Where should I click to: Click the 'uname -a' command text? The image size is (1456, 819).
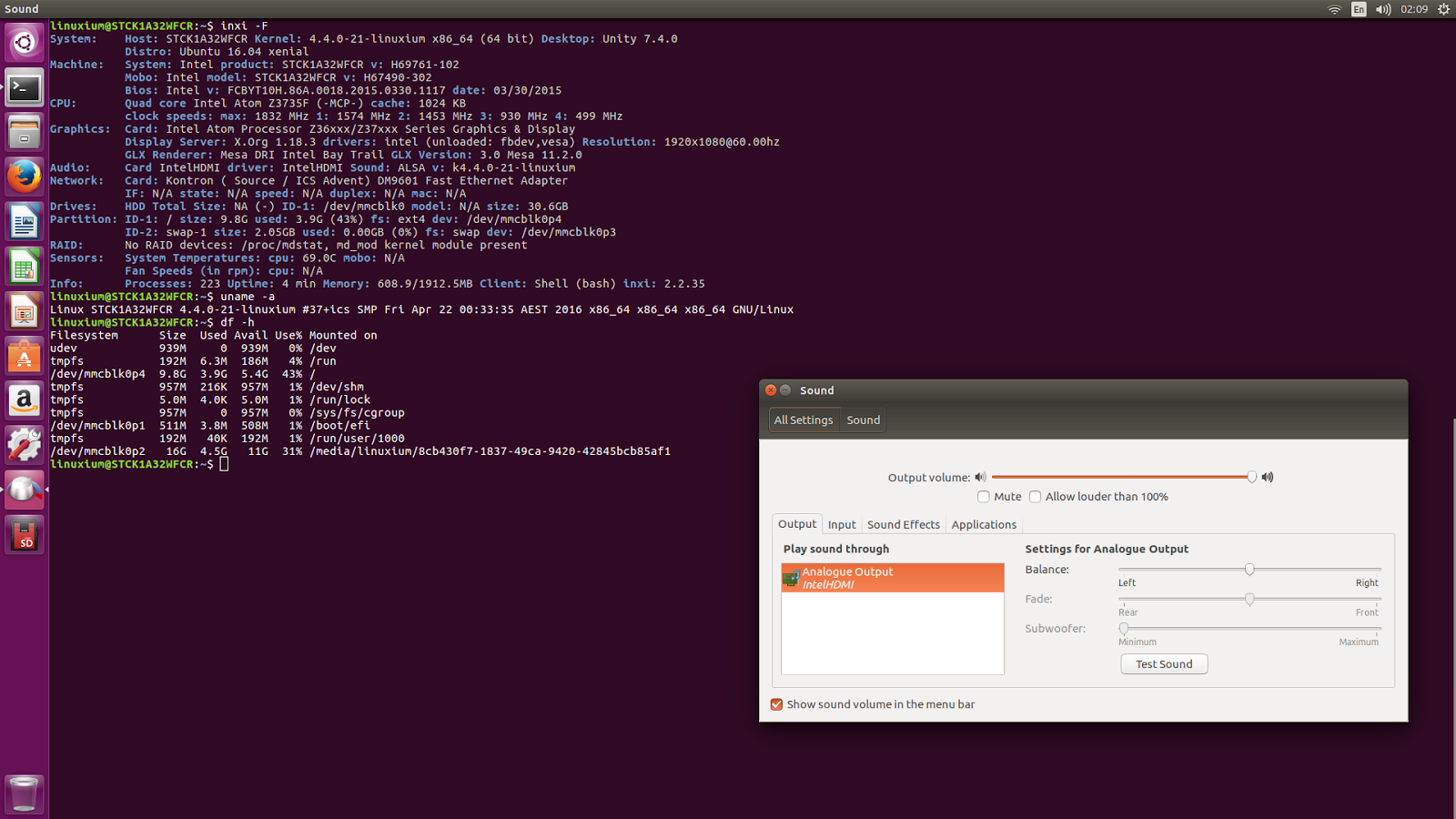248,297
